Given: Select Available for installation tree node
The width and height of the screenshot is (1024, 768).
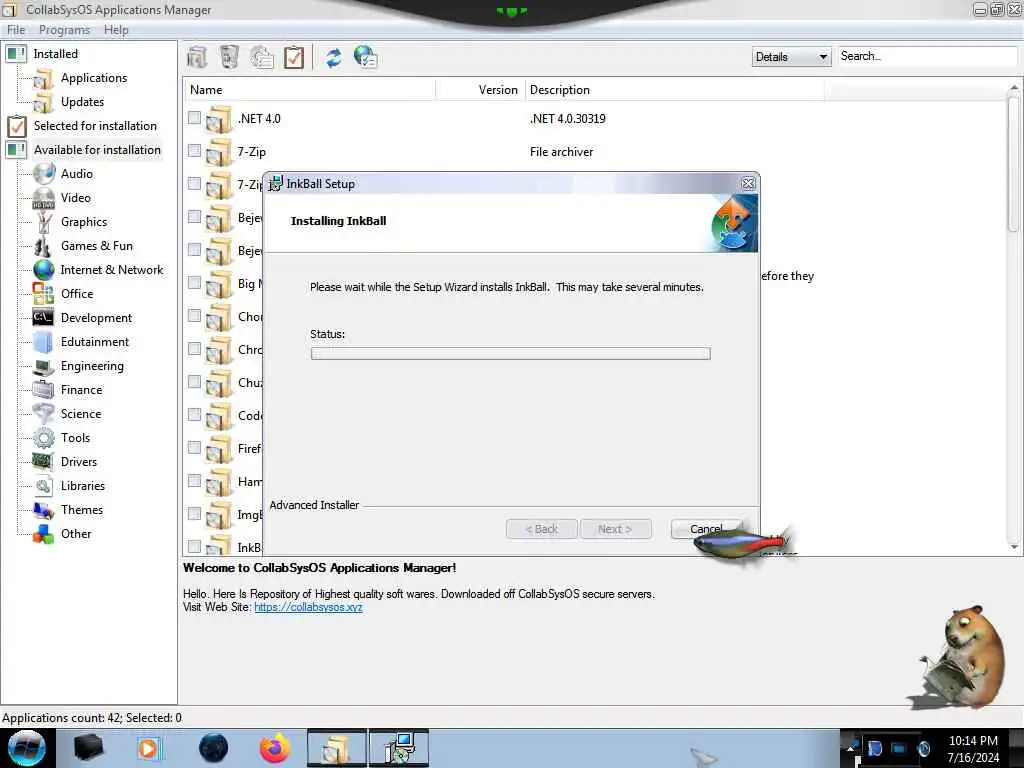Looking at the screenshot, I should 97,150.
